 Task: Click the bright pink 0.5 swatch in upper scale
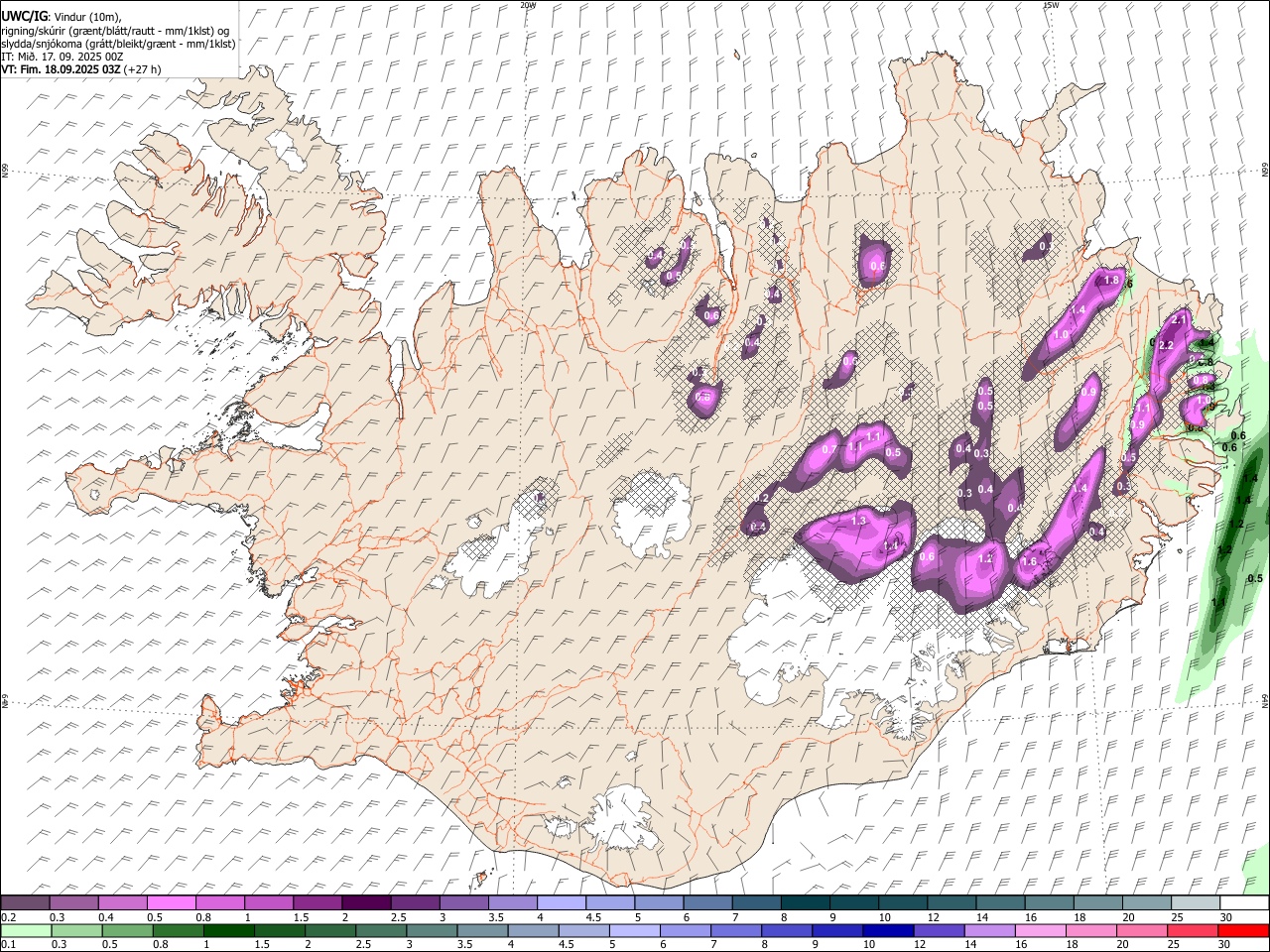click(171, 903)
